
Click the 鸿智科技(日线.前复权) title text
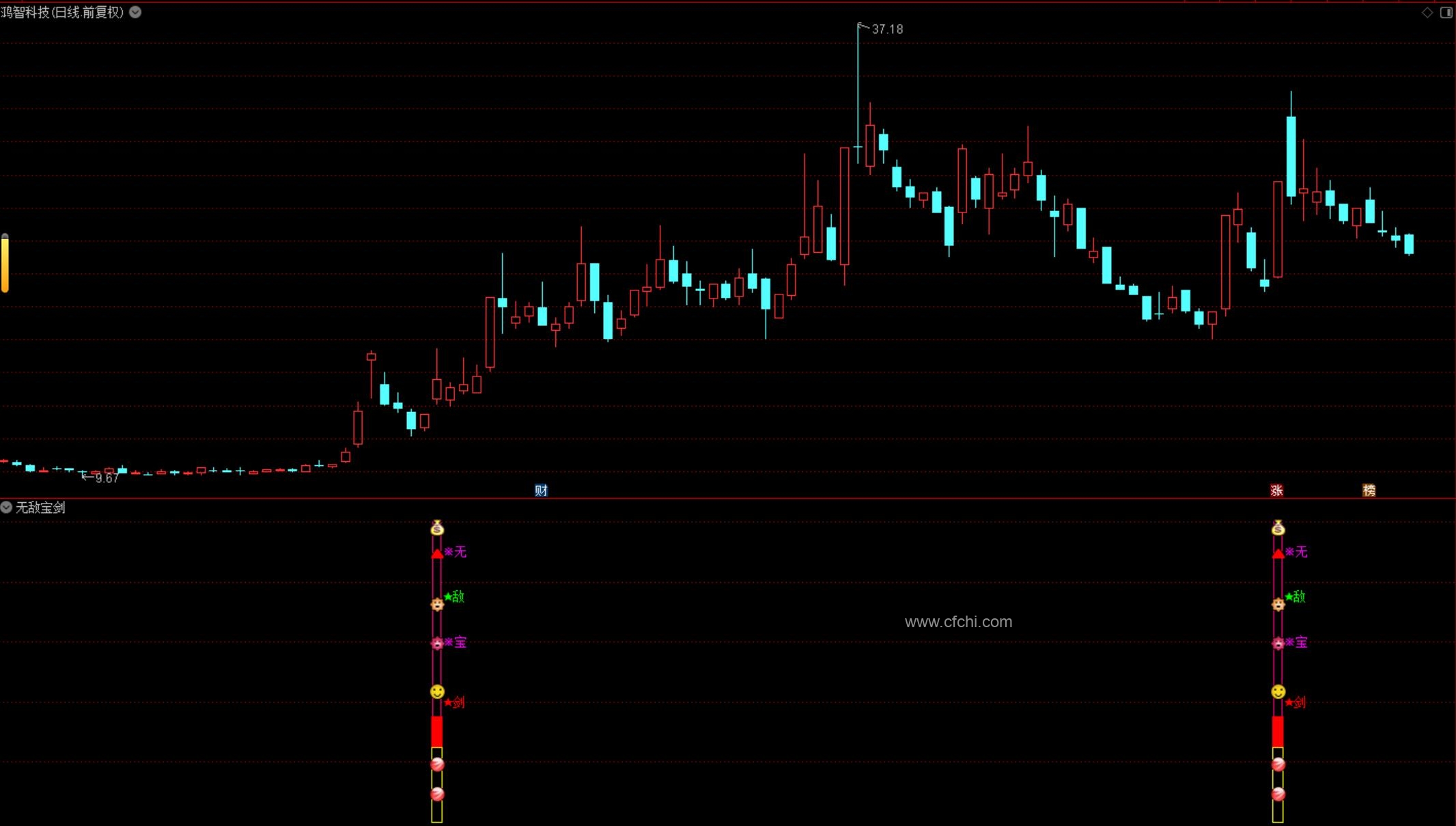pos(62,12)
